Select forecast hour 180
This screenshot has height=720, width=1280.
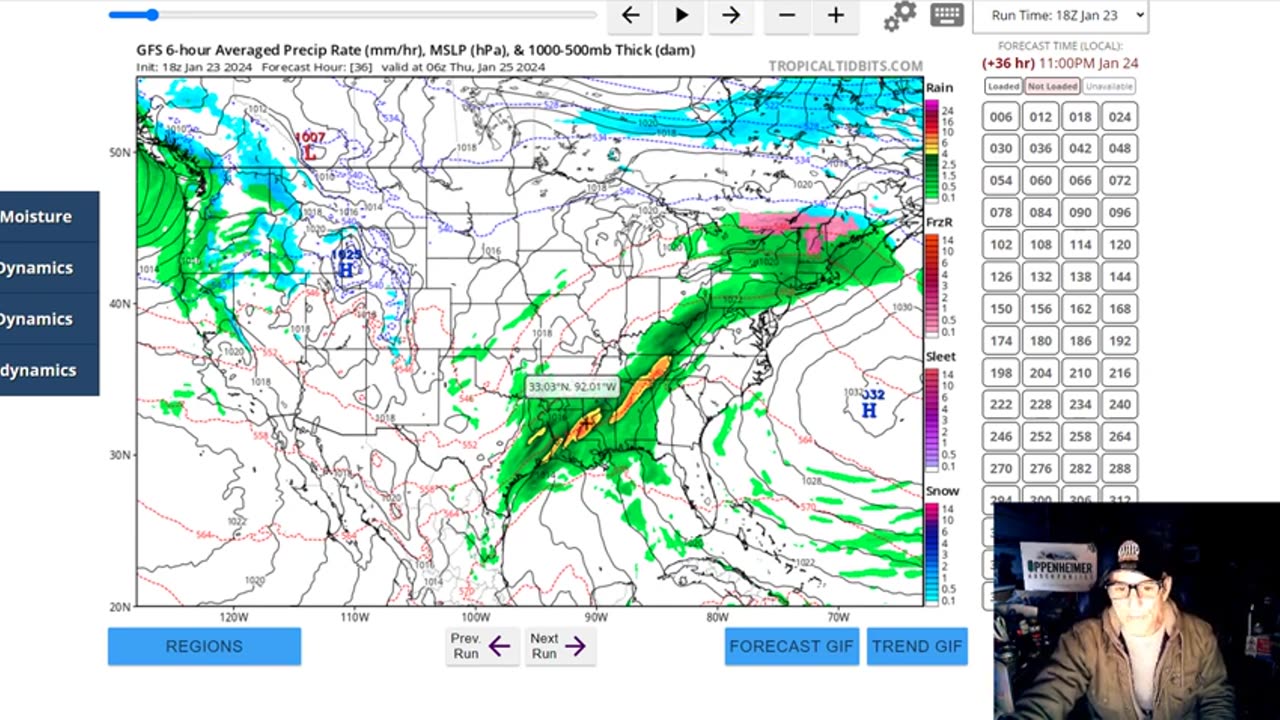click(x=1041, y=341)
